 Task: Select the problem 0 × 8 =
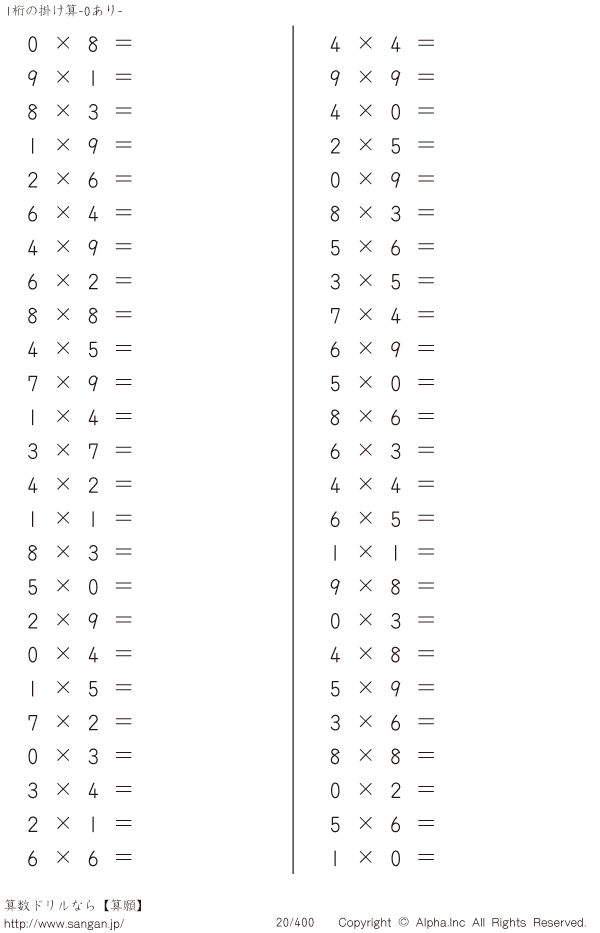(80, 44)
